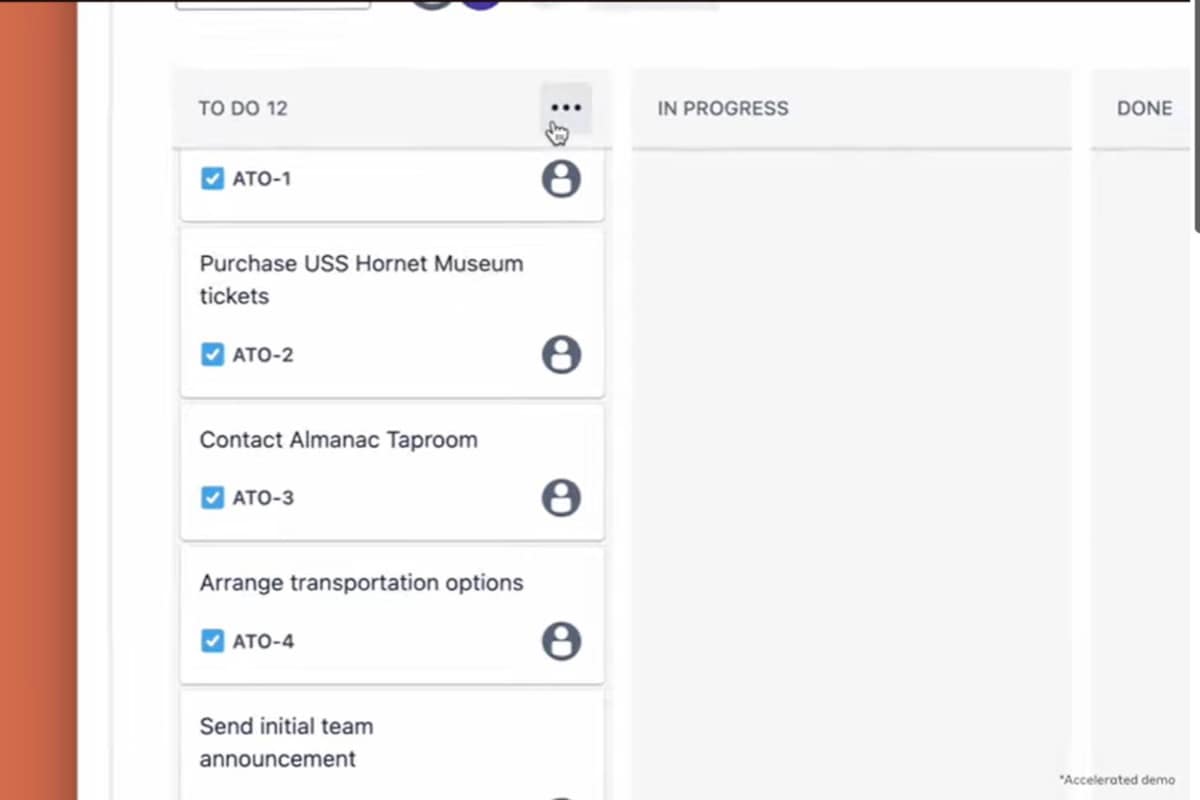The image size is (1200, 800).
Task: Click the TO DO 12 column title
Action: pos(243,108)
